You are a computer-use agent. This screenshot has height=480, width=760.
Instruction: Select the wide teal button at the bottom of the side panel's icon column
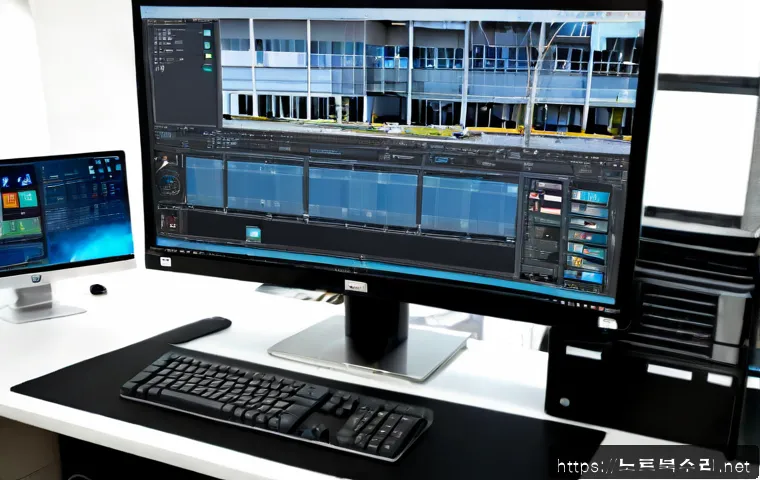[x=207, y=68]
